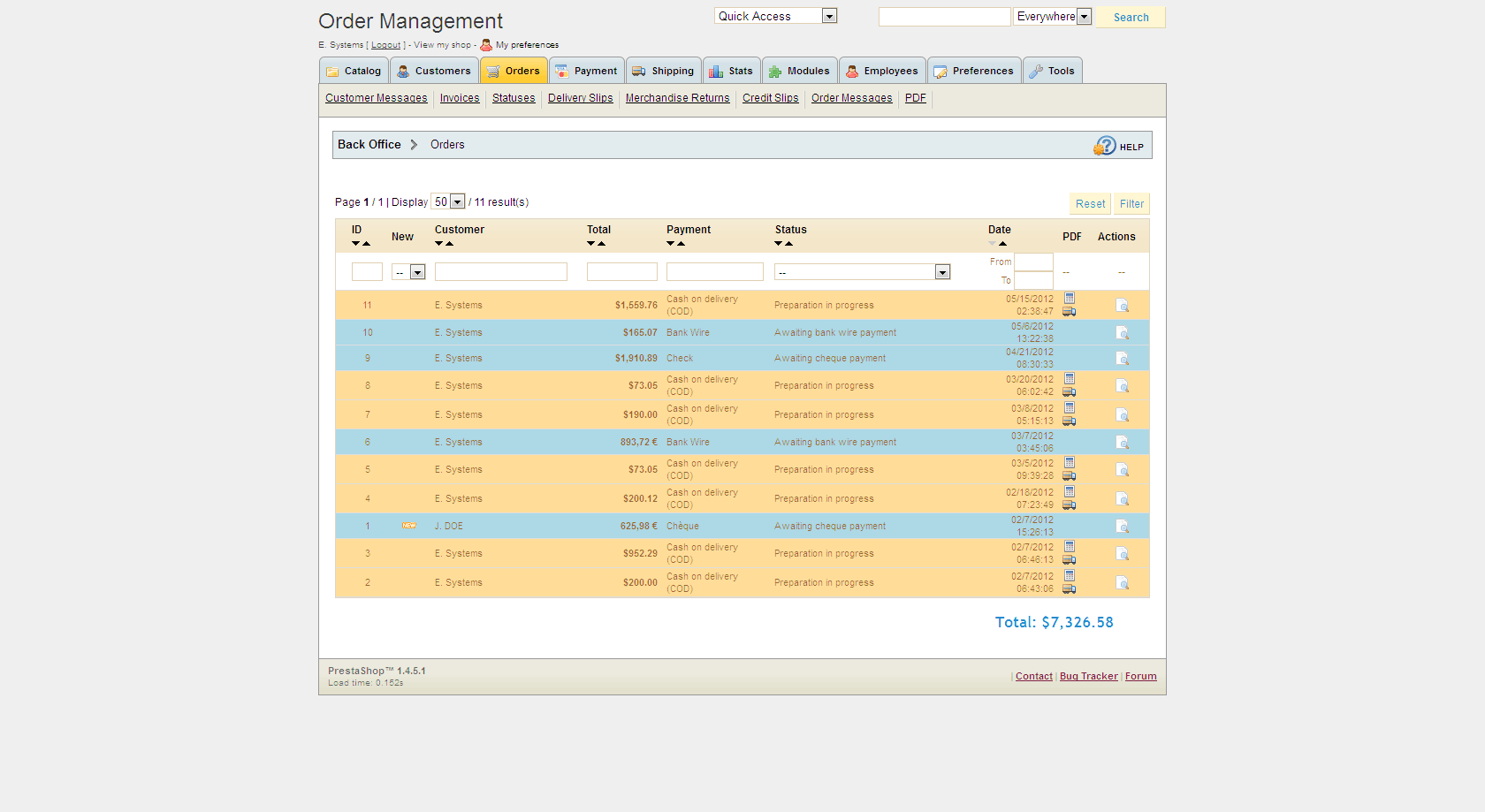Reset the order filters

coord(1090,203)
